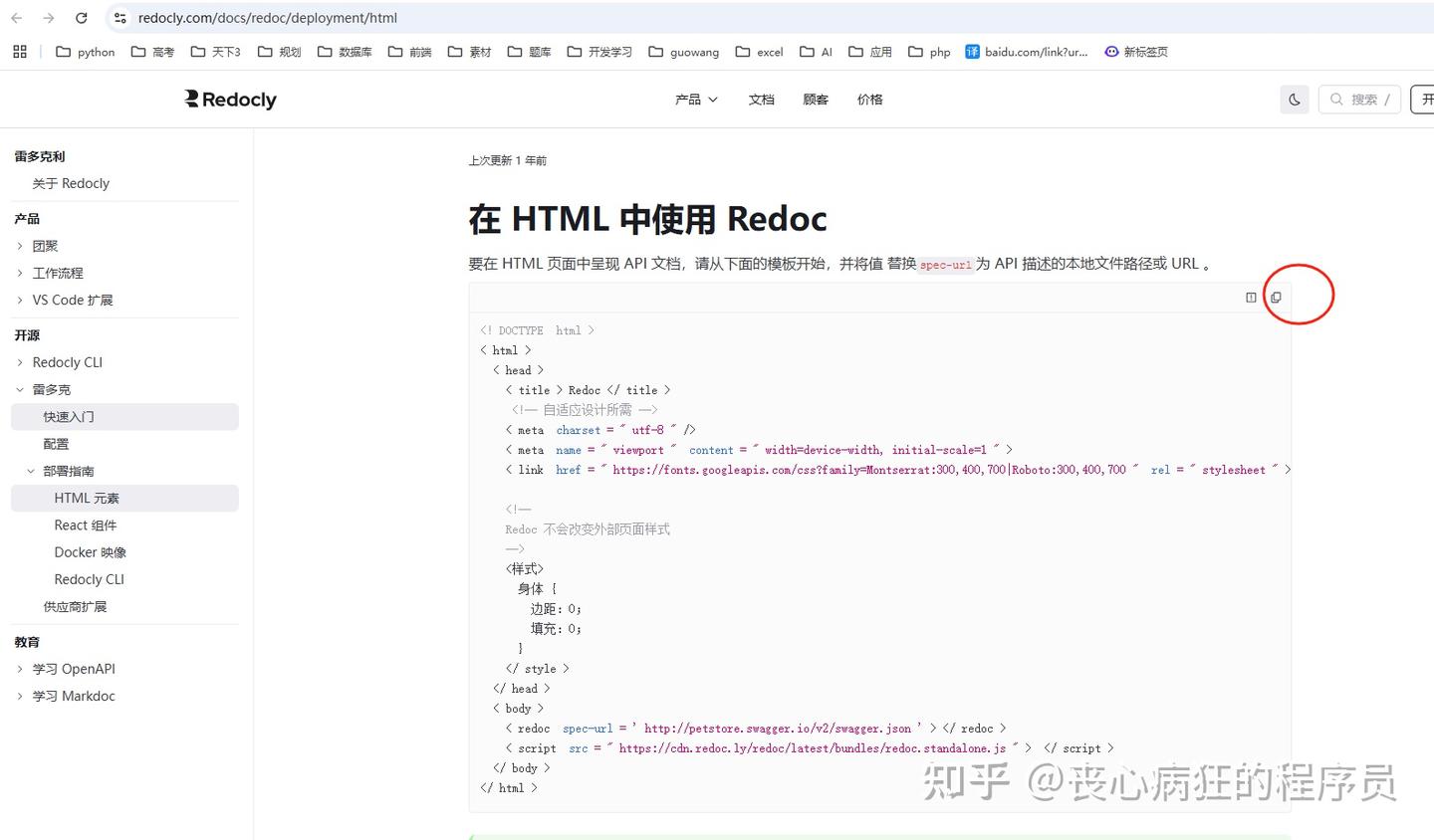
Task: Click the Redocly logo
Action: (x=231, y=100)
